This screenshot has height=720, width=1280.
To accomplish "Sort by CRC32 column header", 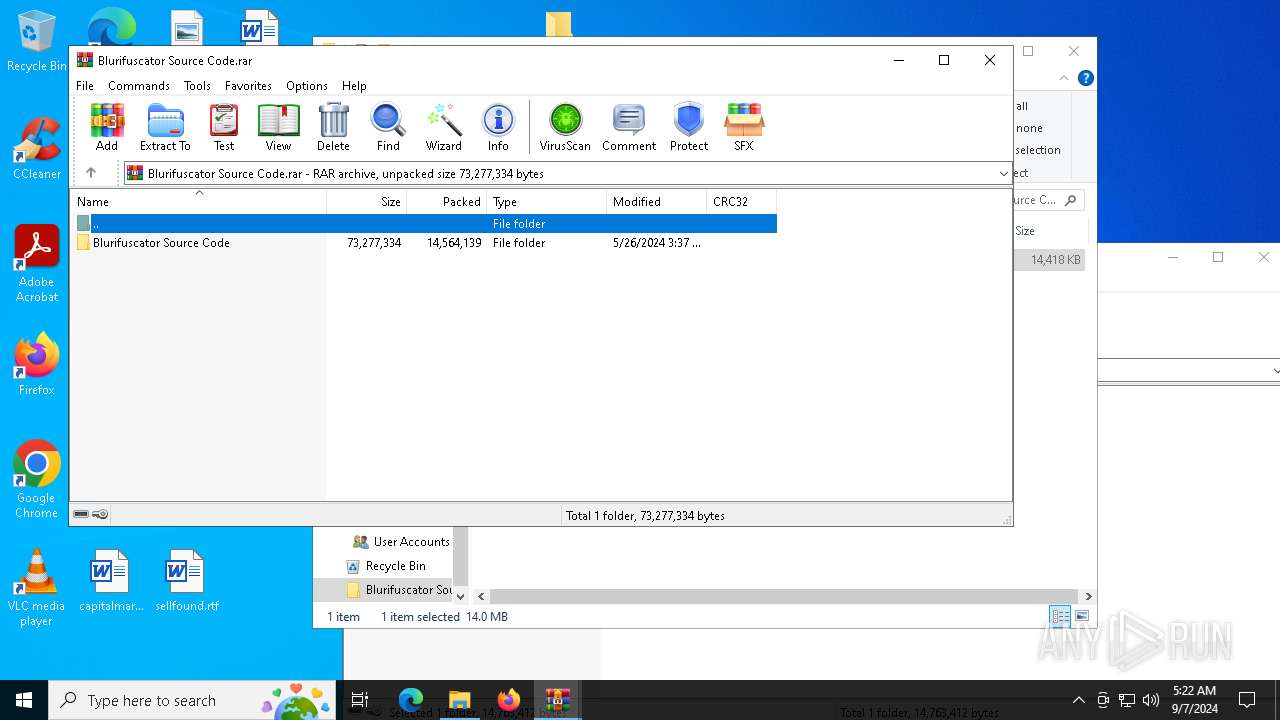I will tap(742, 202).
